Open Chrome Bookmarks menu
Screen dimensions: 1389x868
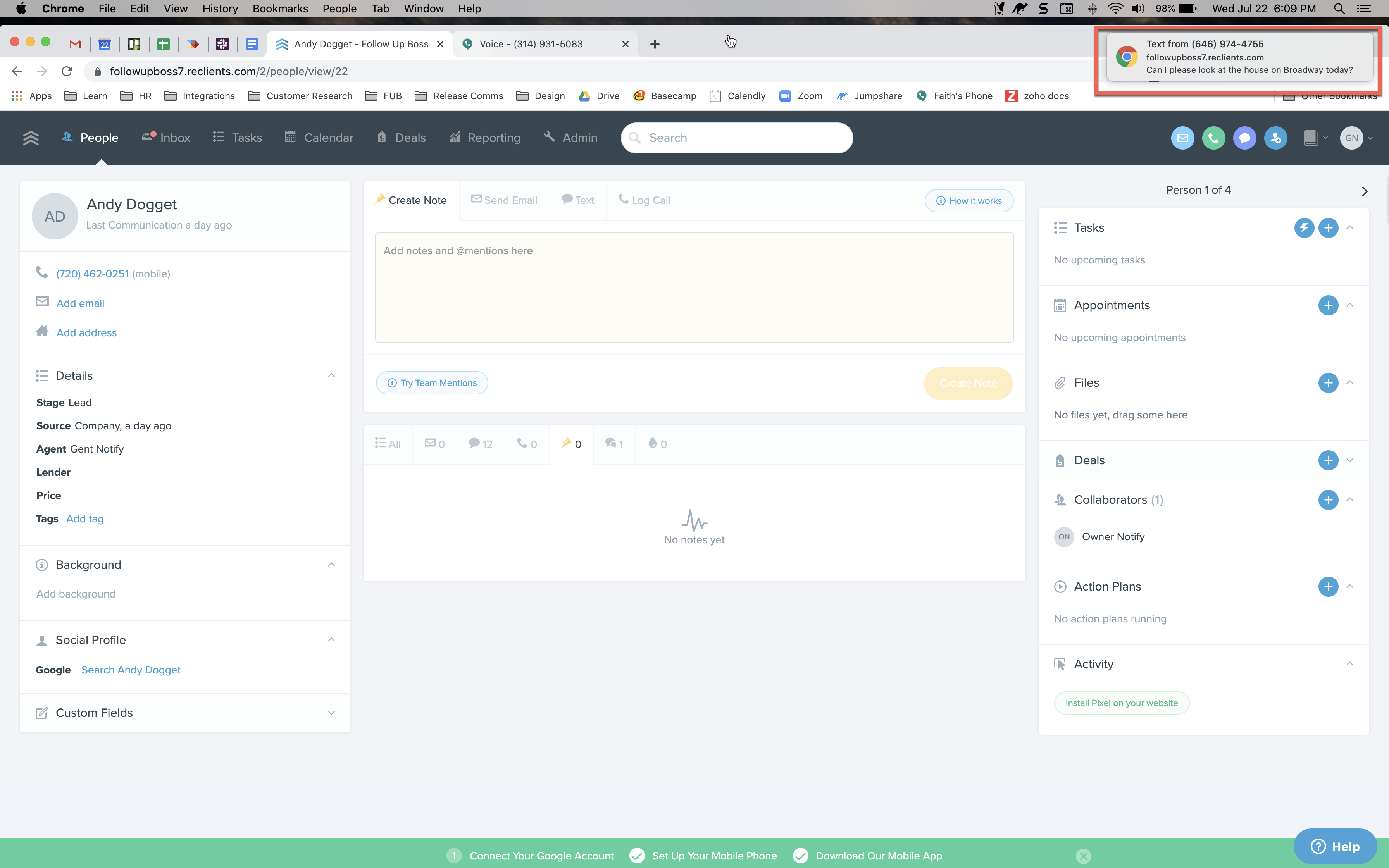pos(280,9)
